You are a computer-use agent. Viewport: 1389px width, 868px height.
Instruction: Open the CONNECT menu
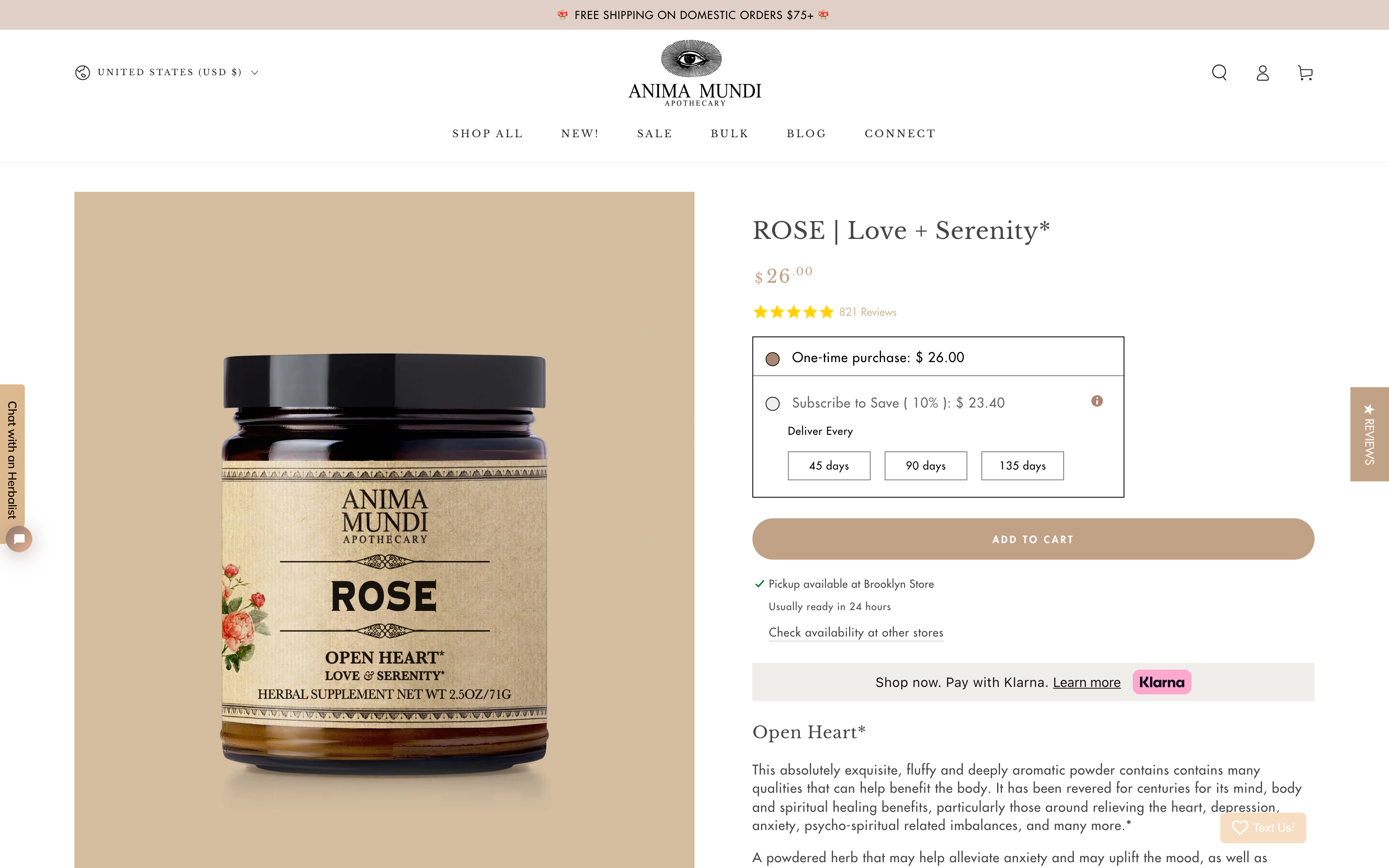[900, 134]
